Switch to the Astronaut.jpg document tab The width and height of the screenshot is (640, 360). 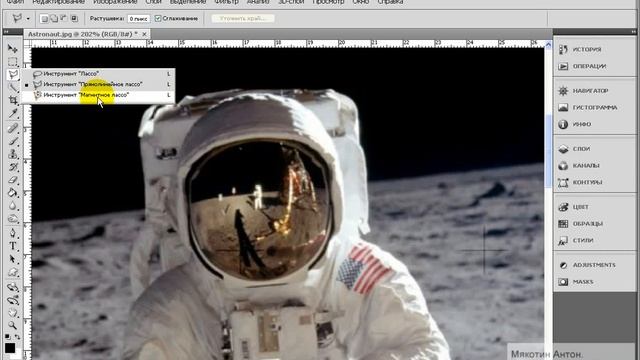point(82,34)
